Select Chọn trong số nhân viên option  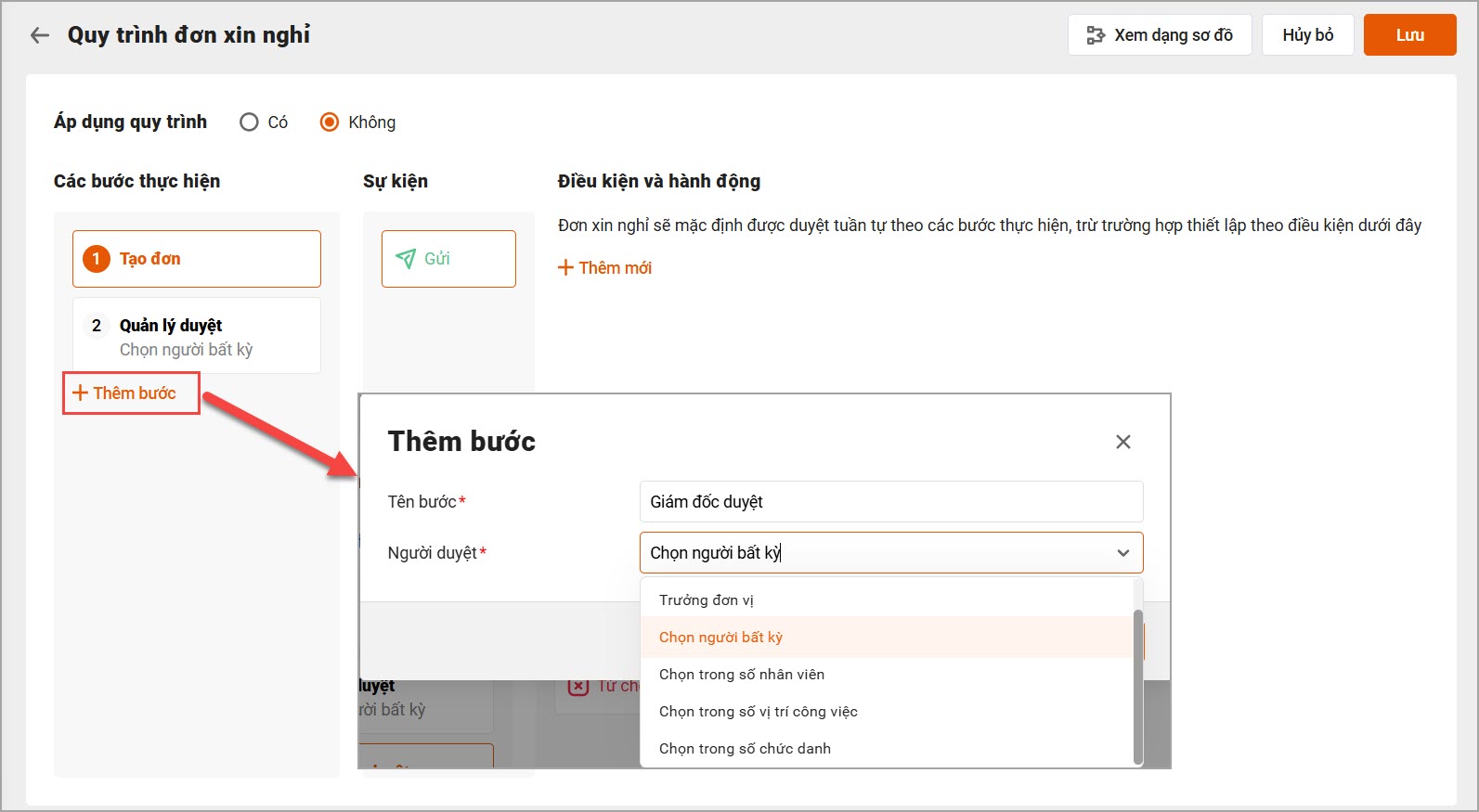point(742,675)
